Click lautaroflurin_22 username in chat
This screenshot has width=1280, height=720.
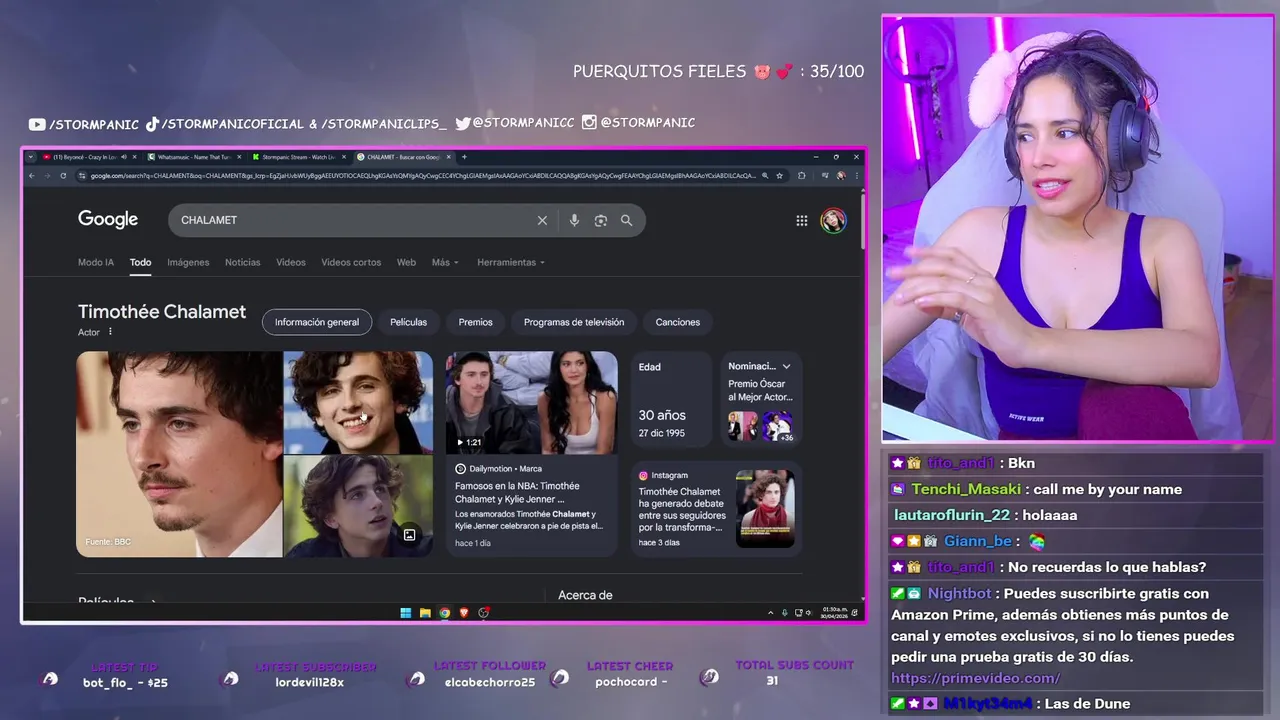(952, 515)
